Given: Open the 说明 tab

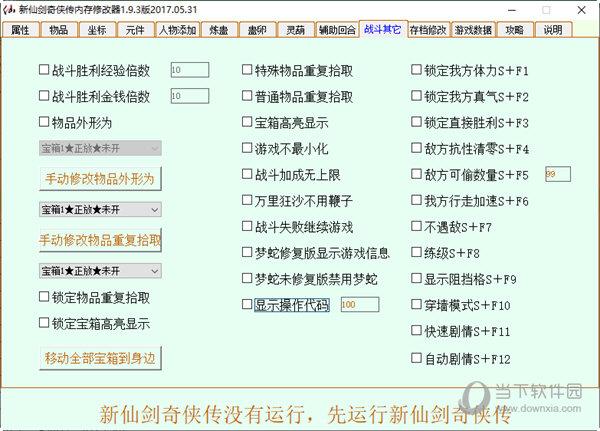Looking at the screenshot, I should 553,30.
